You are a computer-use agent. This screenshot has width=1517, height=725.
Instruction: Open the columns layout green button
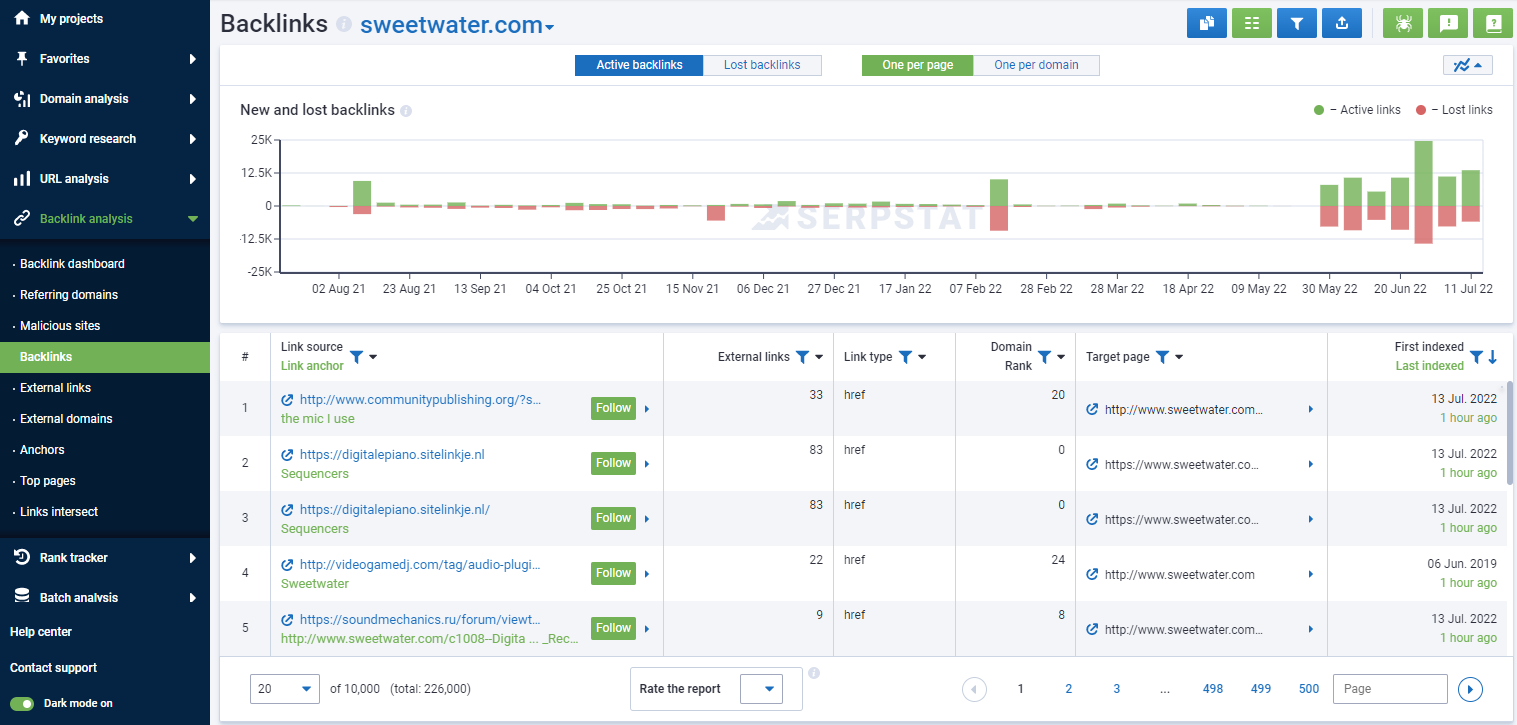1251,23
